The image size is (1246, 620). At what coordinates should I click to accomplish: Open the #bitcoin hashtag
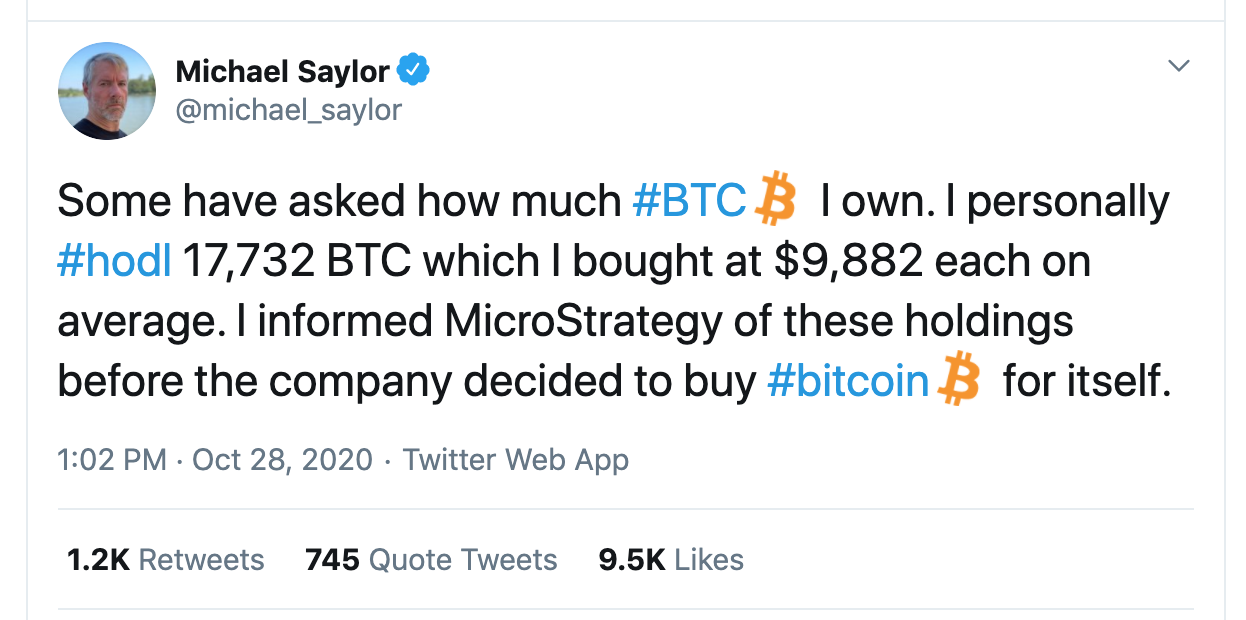[848, 382]
